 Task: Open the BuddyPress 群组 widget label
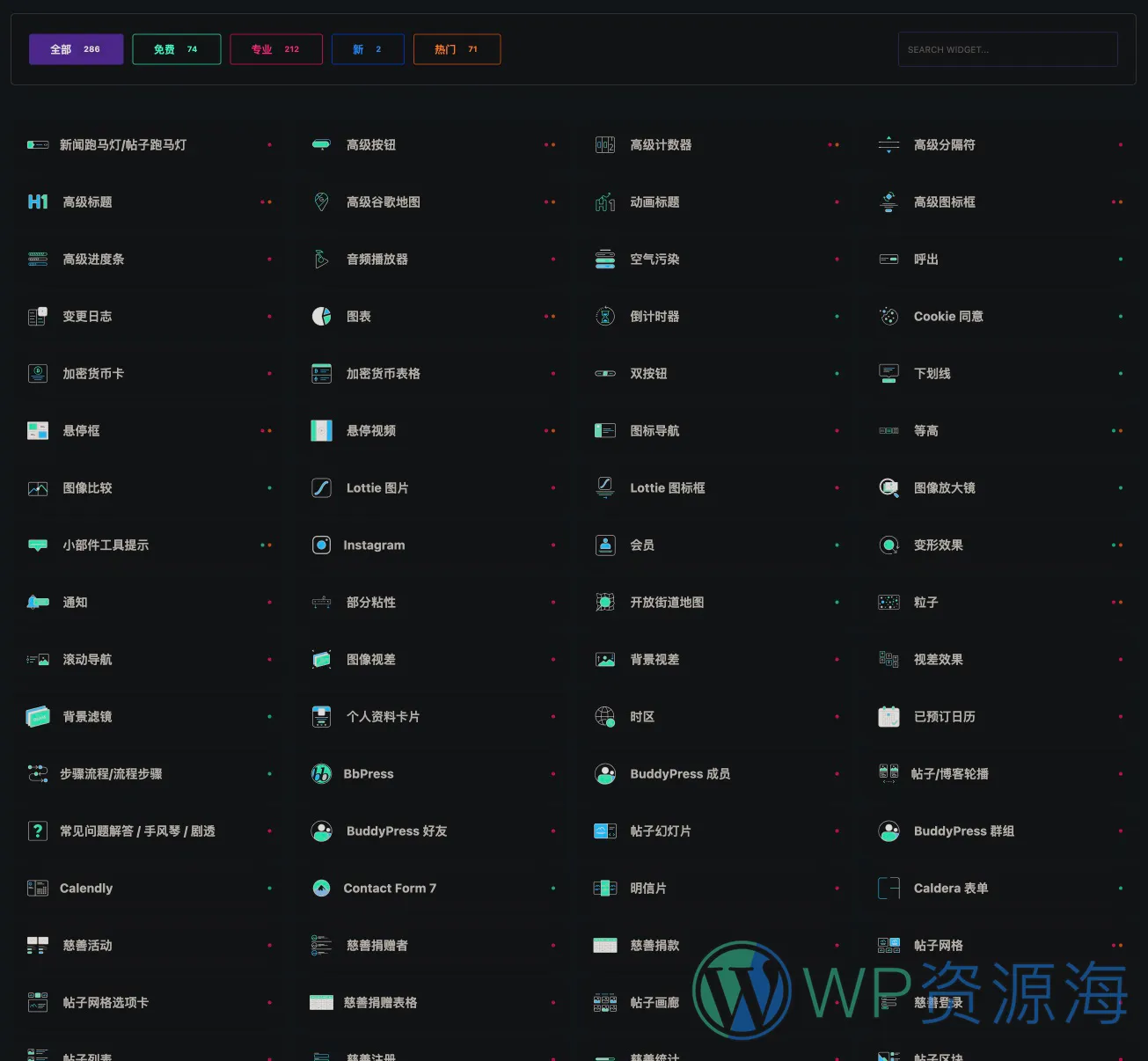[963, 831]
